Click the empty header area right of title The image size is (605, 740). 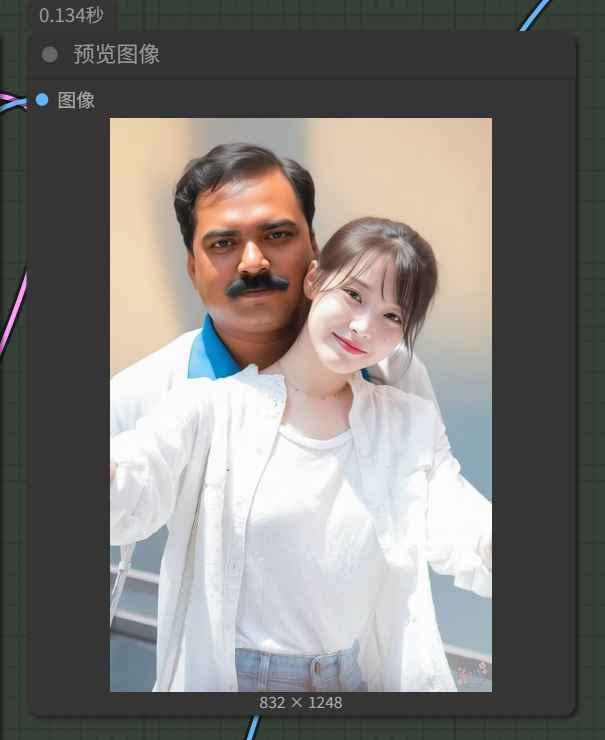click(x=400, y=55)
